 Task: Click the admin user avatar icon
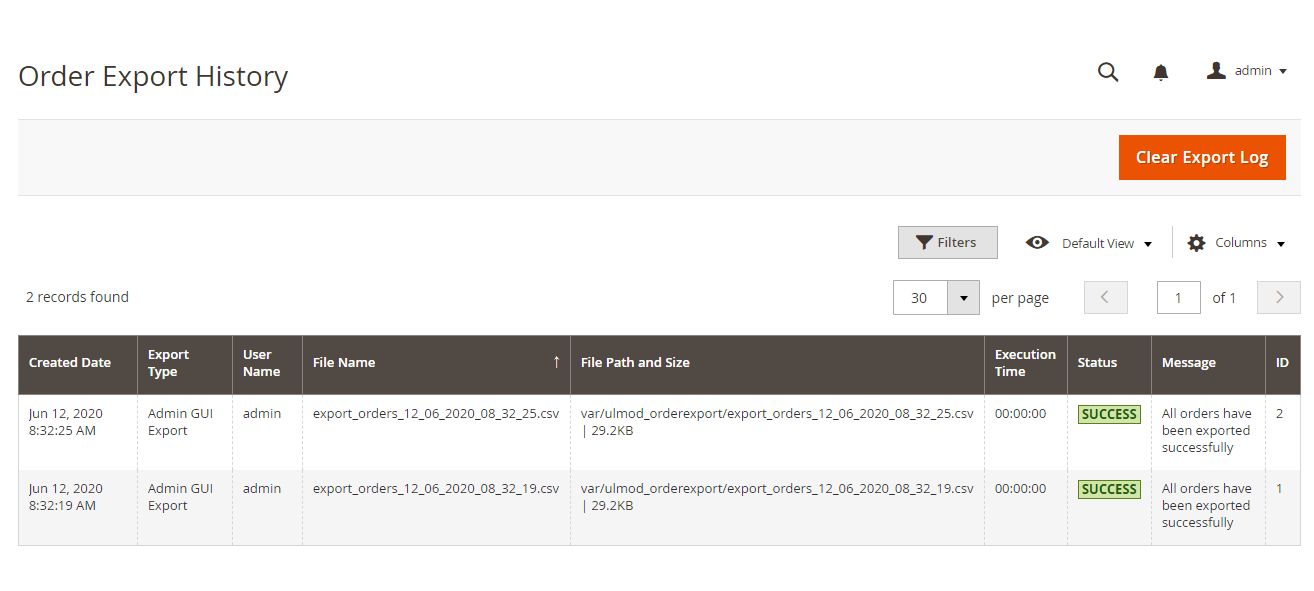pos(1216,71)
